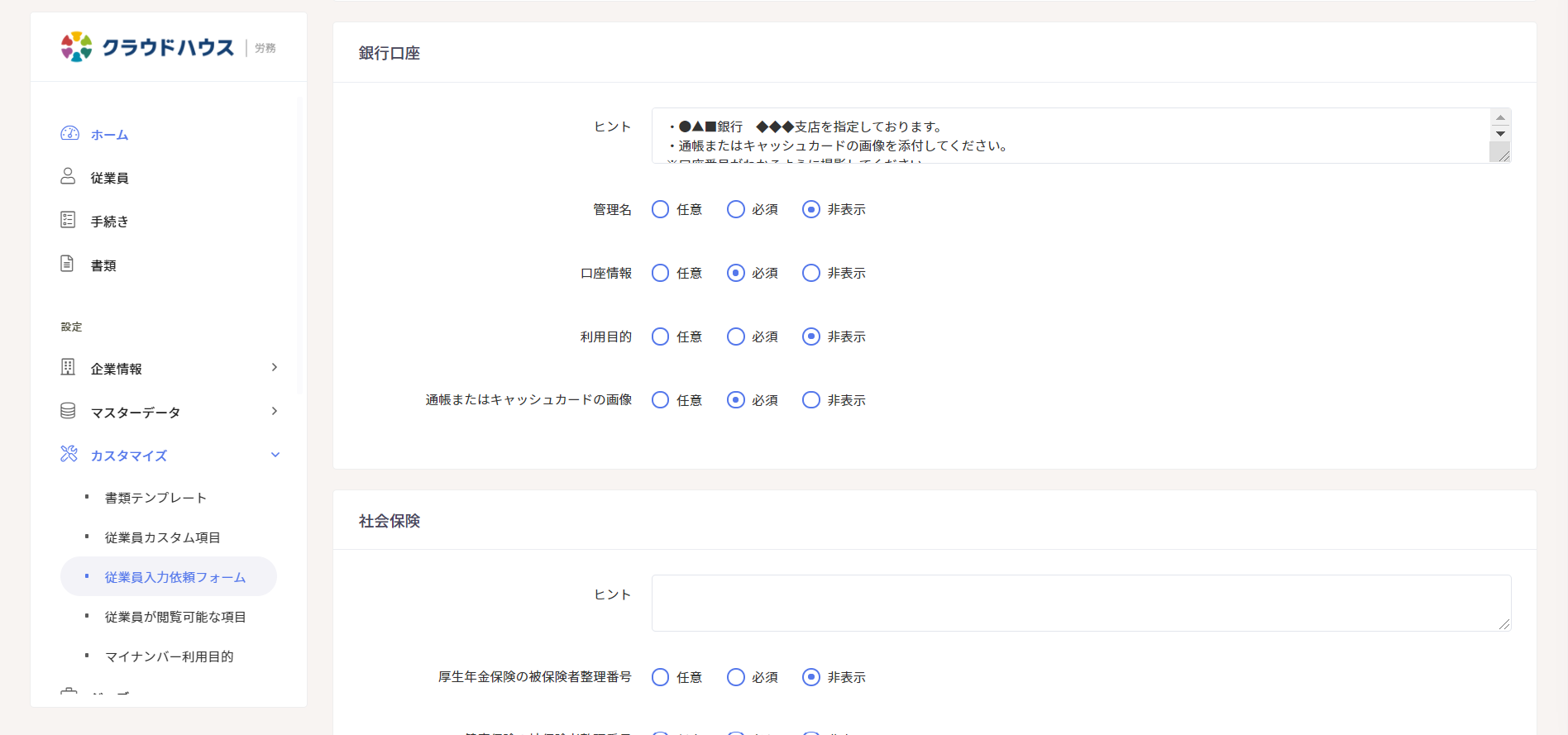Viewport: 1568px width, 735px height.
Task: Click the 社会保険 section heading
Action: [390, 521]
